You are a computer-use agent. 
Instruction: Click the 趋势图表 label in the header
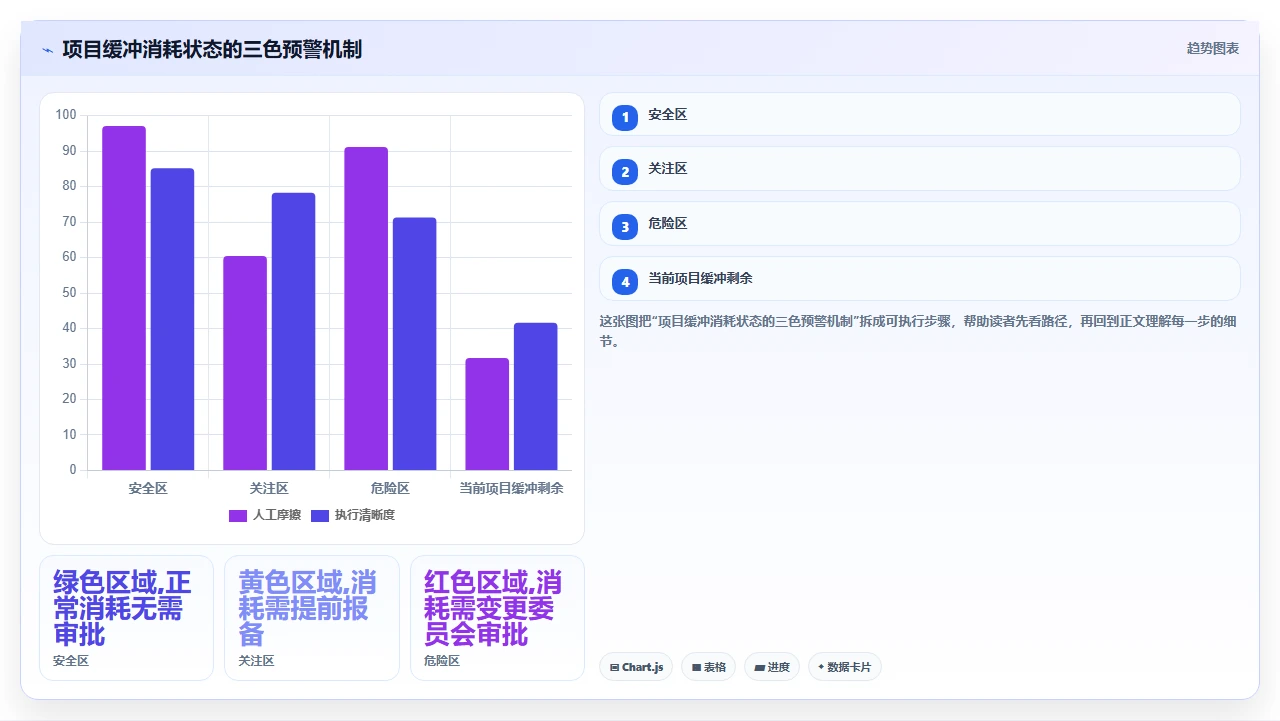click(x=1213, y=48)
